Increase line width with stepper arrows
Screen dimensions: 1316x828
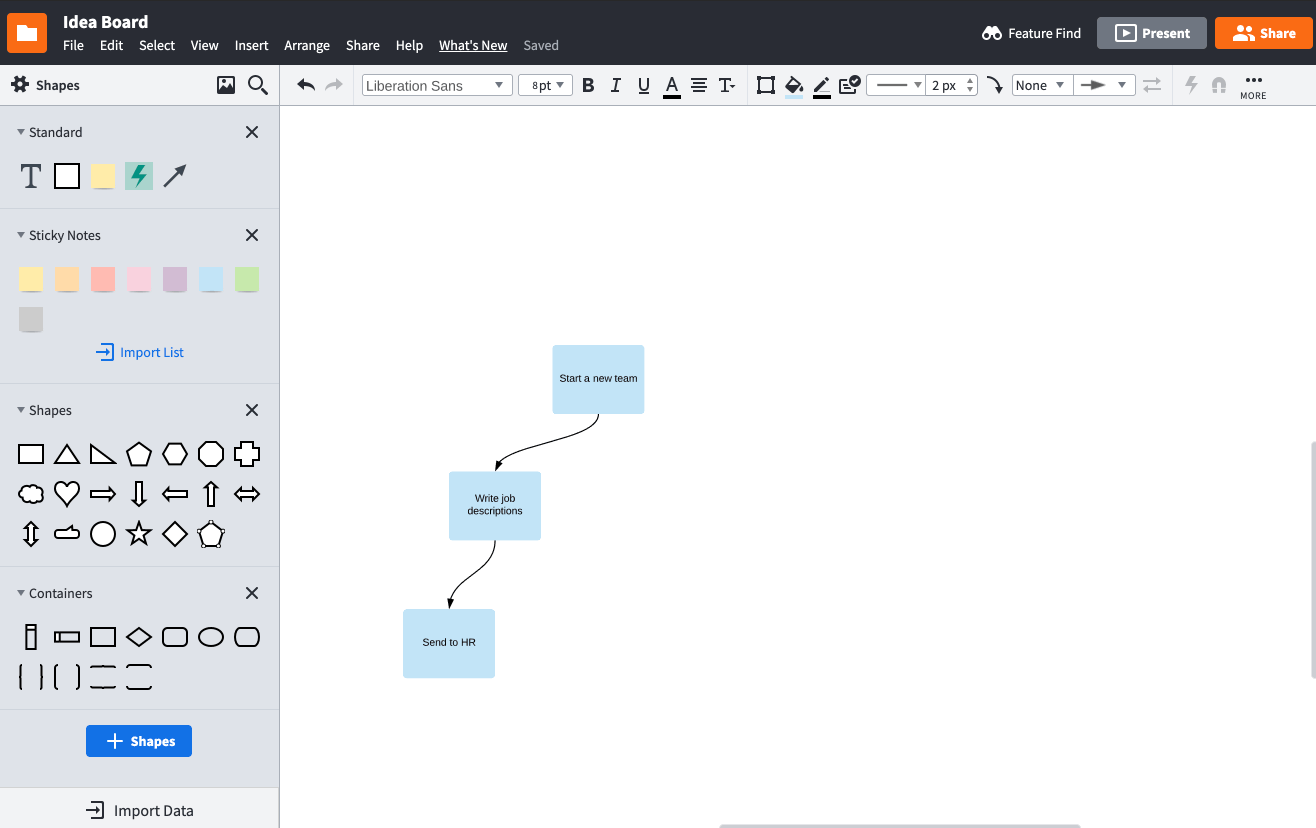point(970,81)
